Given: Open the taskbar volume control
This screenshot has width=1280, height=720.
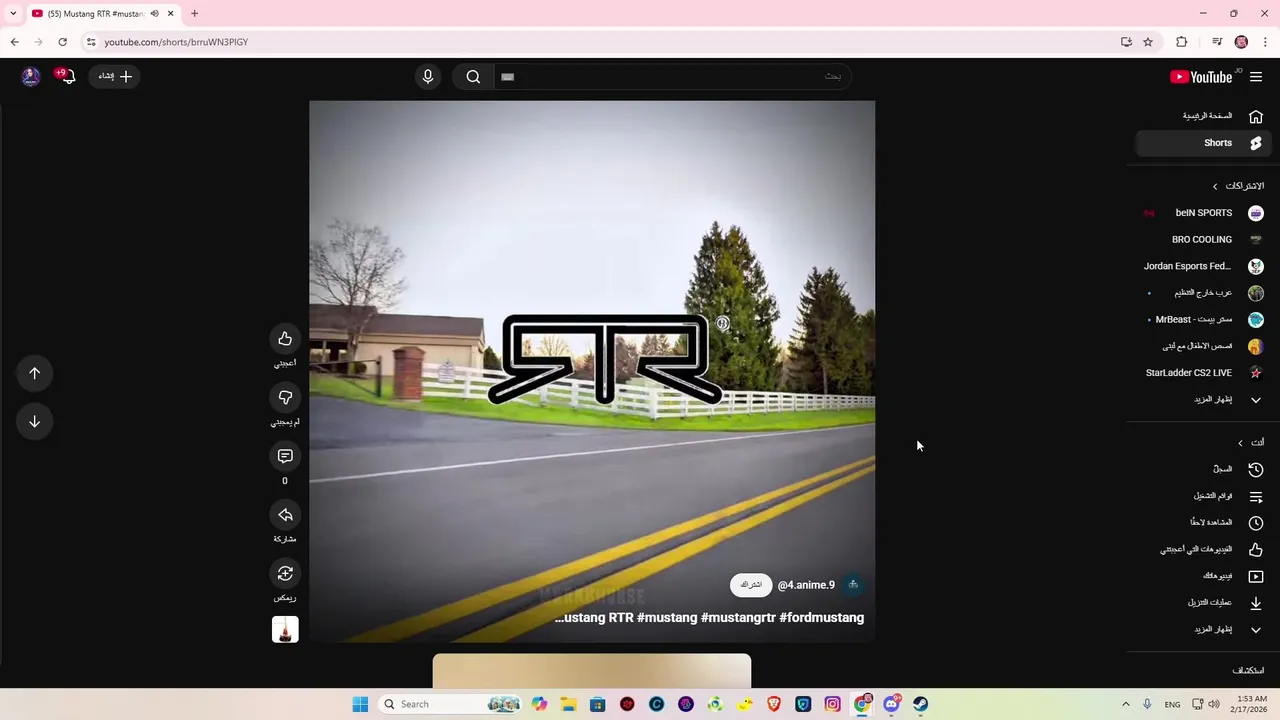Looking at the screenshot, I should point(1213,704).
